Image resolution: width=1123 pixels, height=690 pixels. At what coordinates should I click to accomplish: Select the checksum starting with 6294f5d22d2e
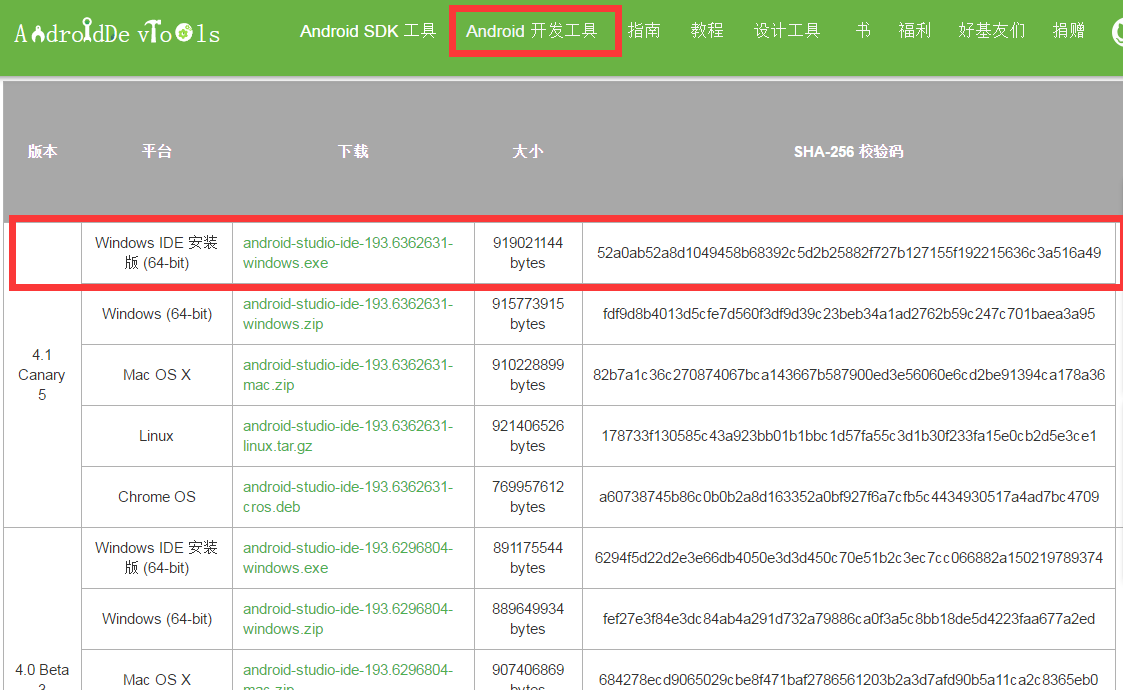coord(849,557)
